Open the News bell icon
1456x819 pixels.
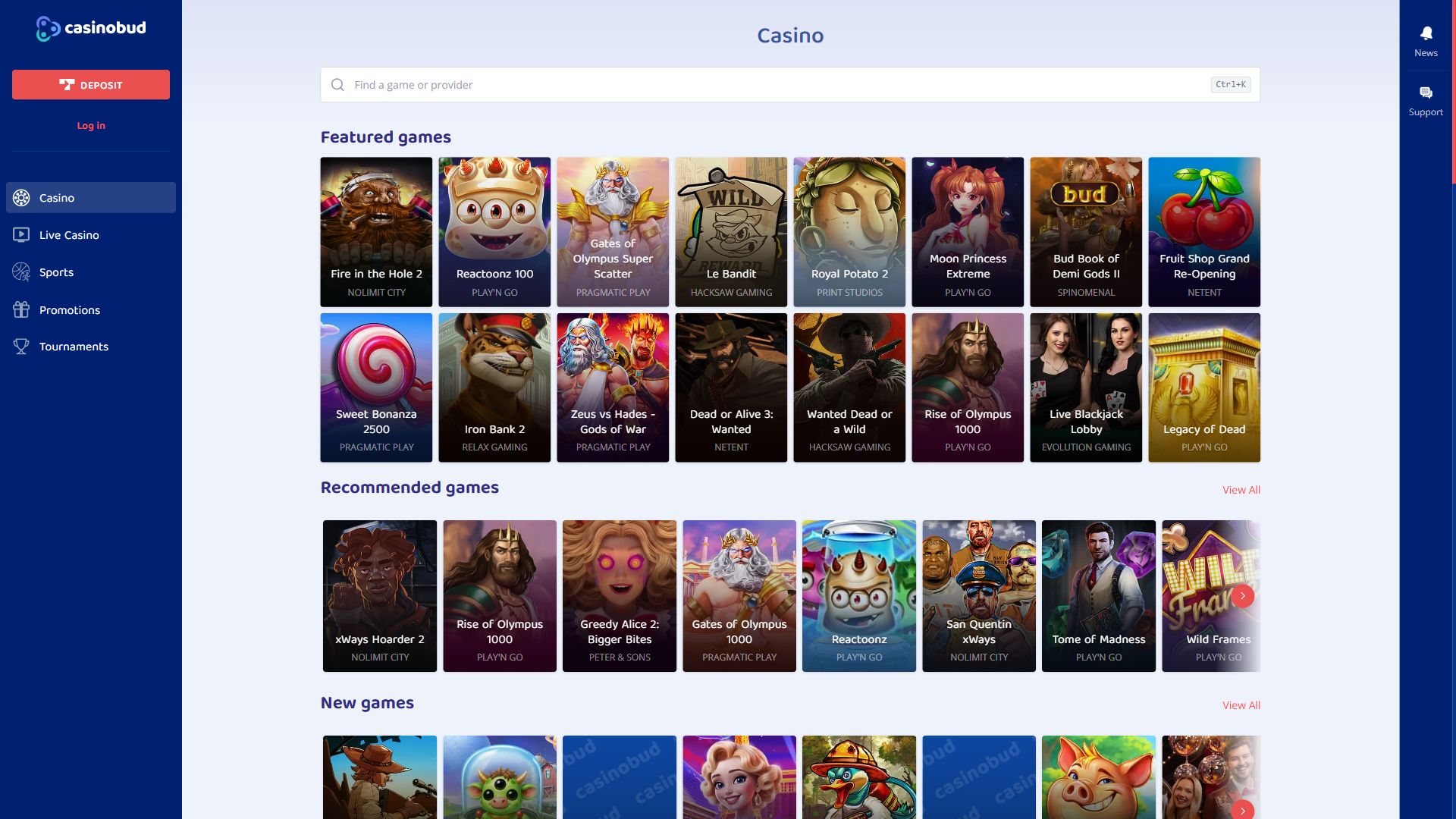[x=1426, y=33]
